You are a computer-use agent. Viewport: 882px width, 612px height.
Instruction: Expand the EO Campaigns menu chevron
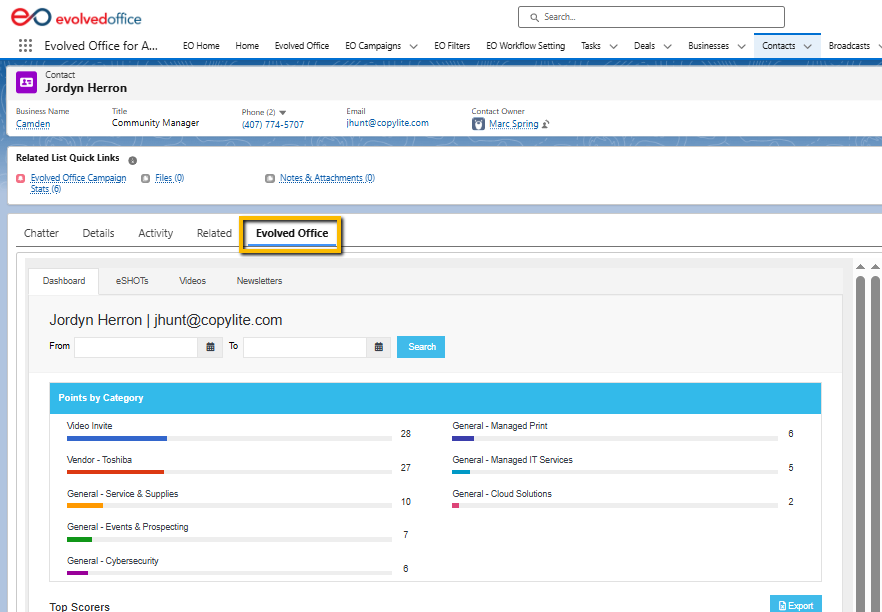[413, 47]
